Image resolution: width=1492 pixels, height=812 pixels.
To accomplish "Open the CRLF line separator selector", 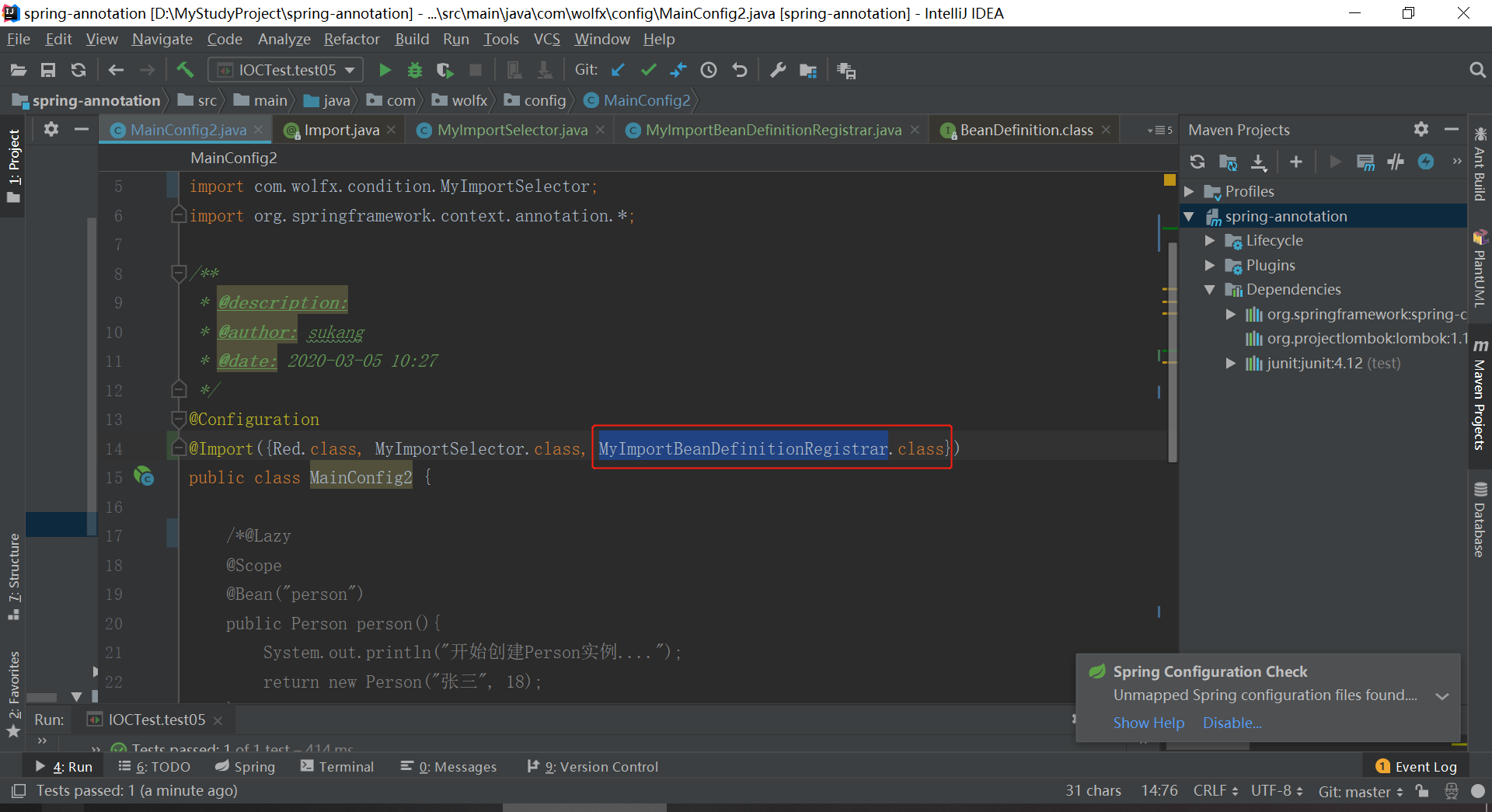I will coord(1215,791).
